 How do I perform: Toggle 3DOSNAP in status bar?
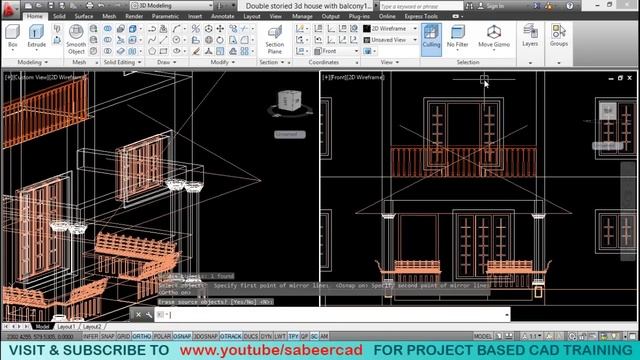pos(205,336)
